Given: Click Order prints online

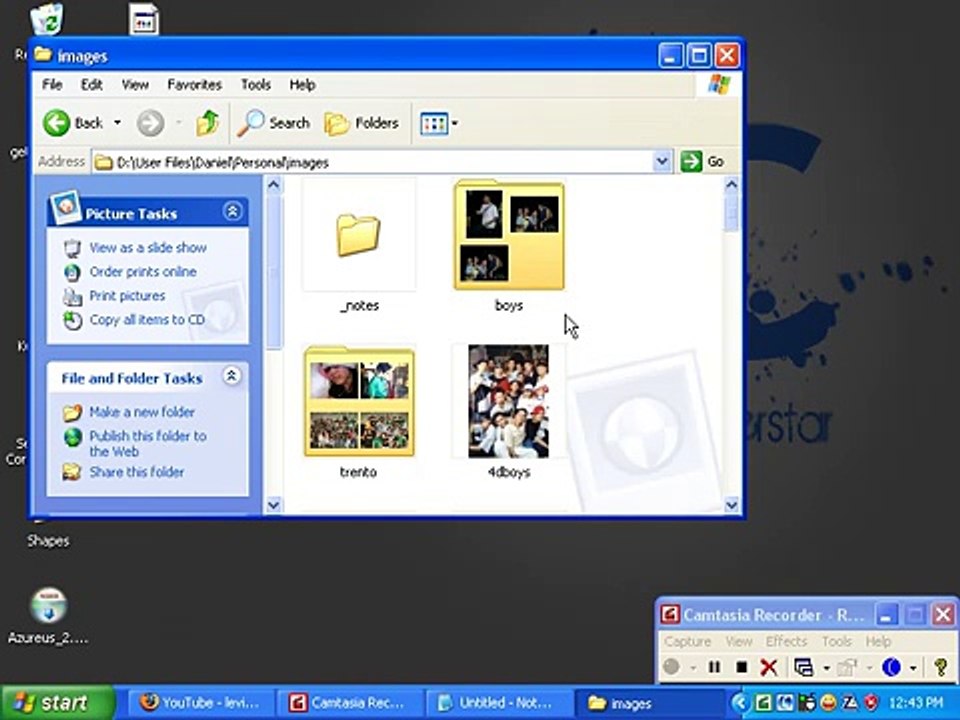Looking at the screenshot, I should (x=143, y=271).
